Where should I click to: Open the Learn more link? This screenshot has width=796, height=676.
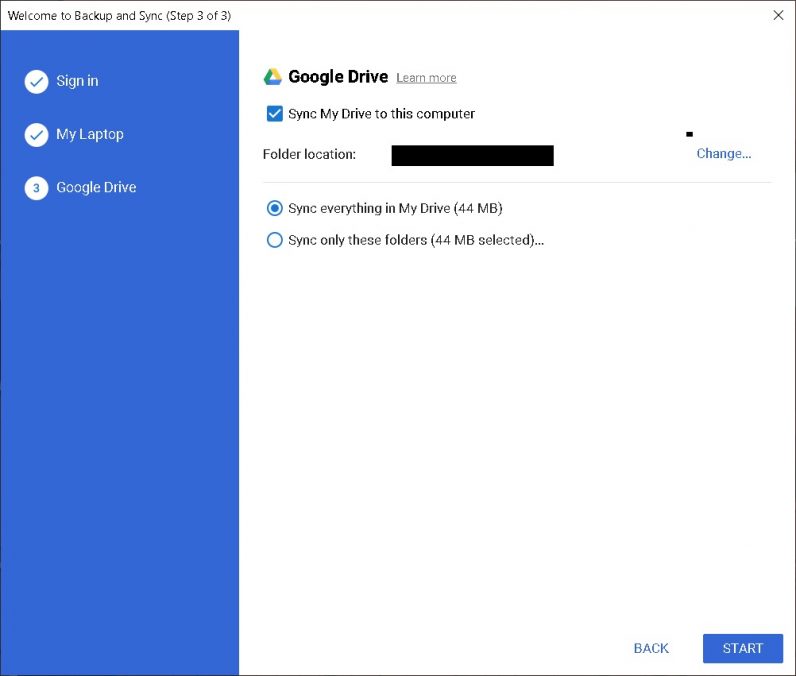coord(426,78)
